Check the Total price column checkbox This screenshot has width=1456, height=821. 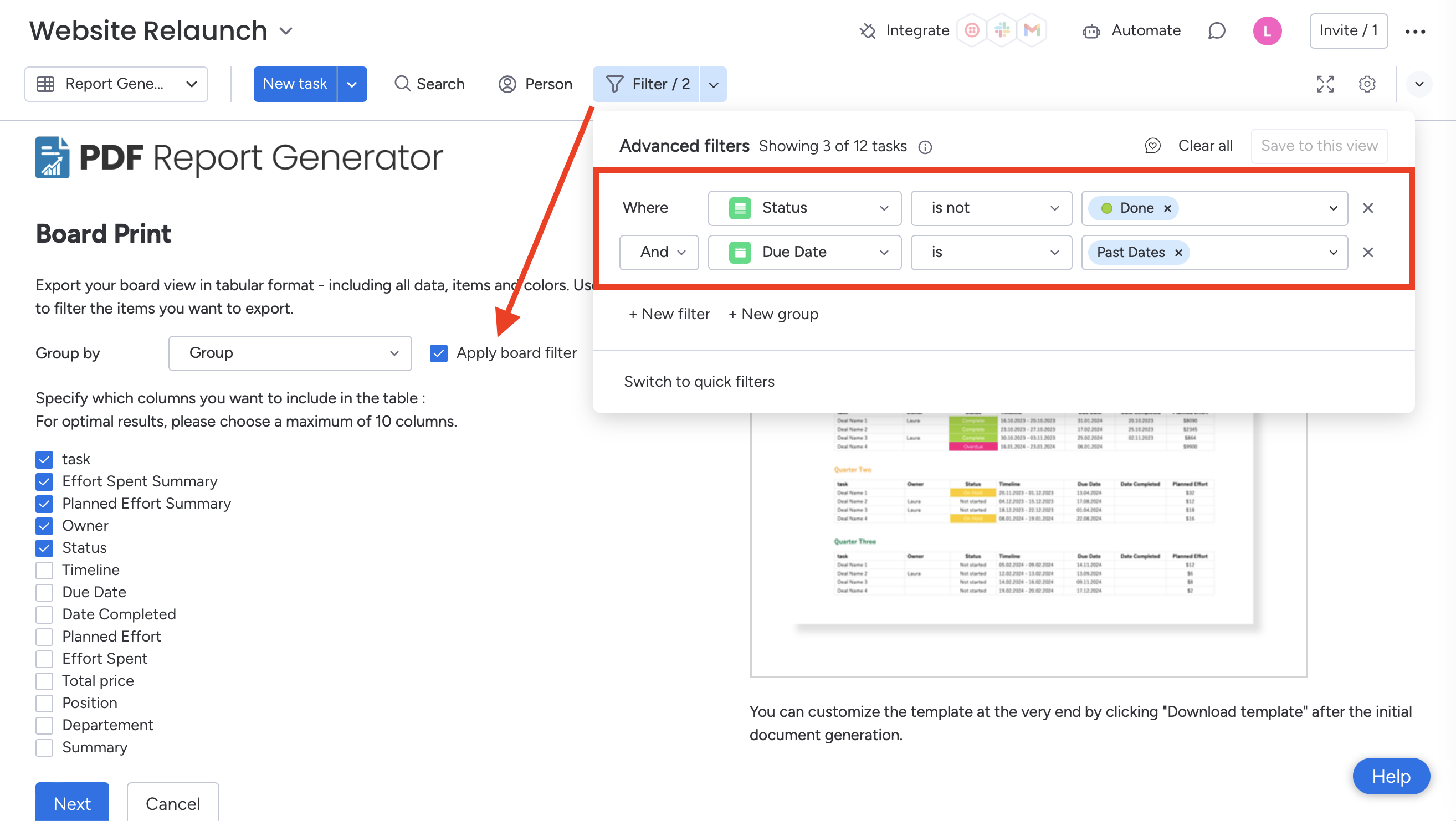pos(44,681)
